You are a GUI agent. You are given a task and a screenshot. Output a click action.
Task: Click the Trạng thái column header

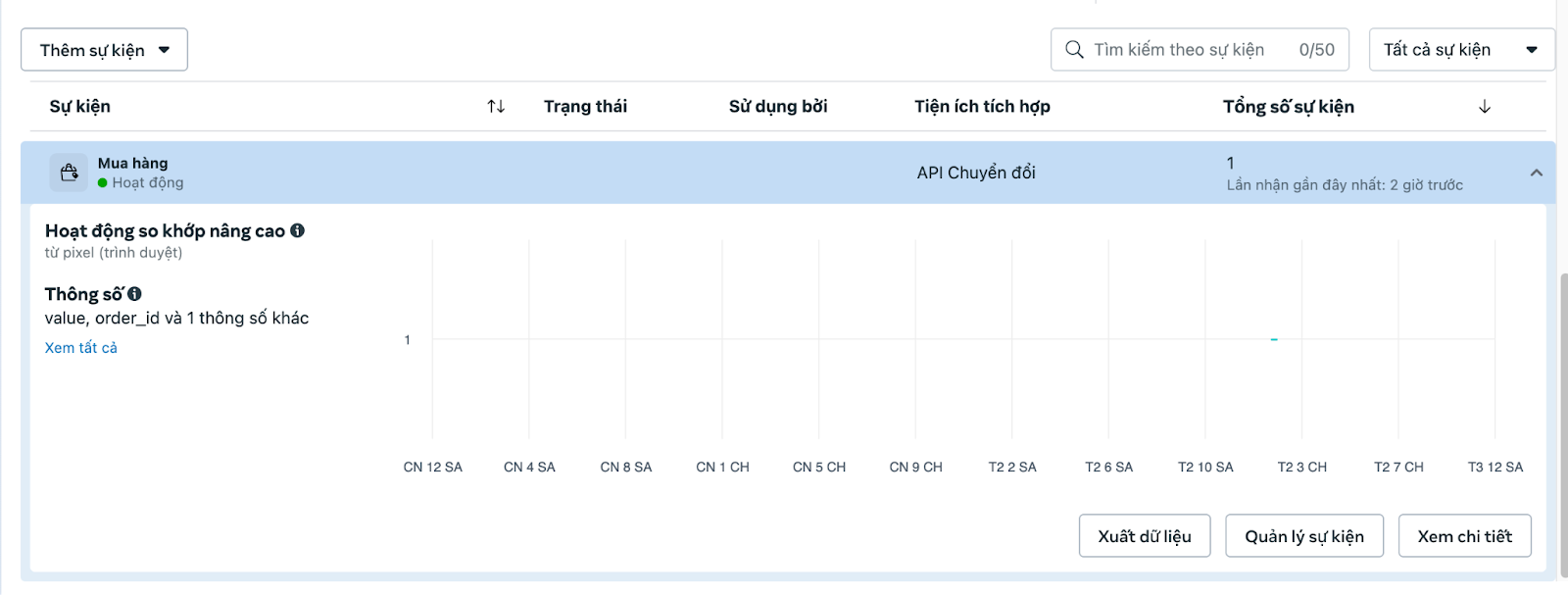tap(585, 106)
